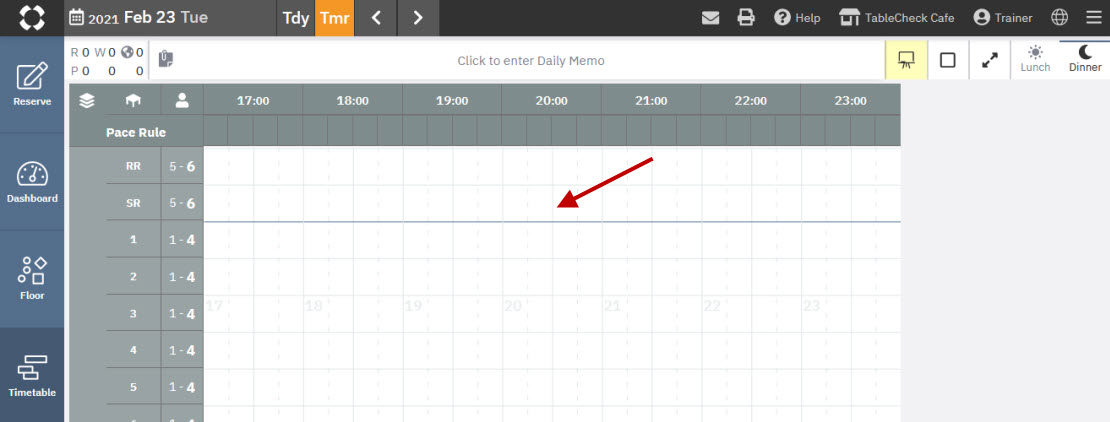Click the layers stack column icon
The width and height of the screenshot is (1110, 422).
click(87, 101)
